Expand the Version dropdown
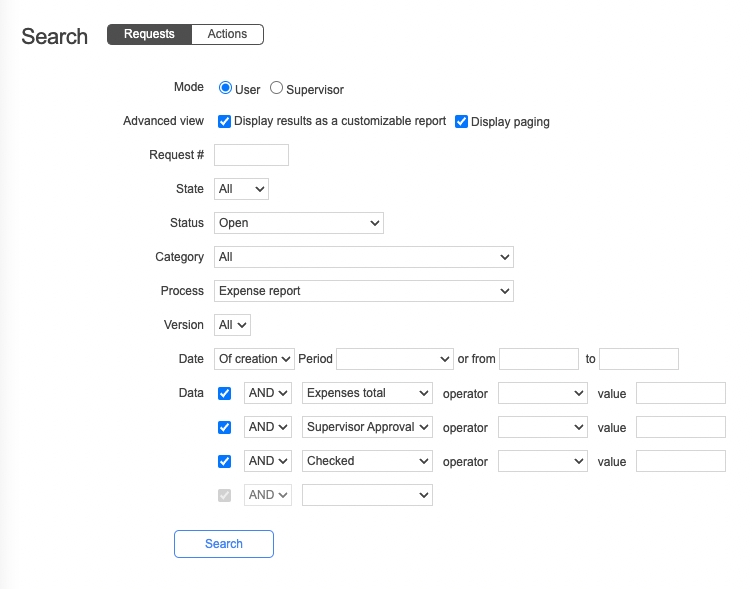 [x=232, y=325]
